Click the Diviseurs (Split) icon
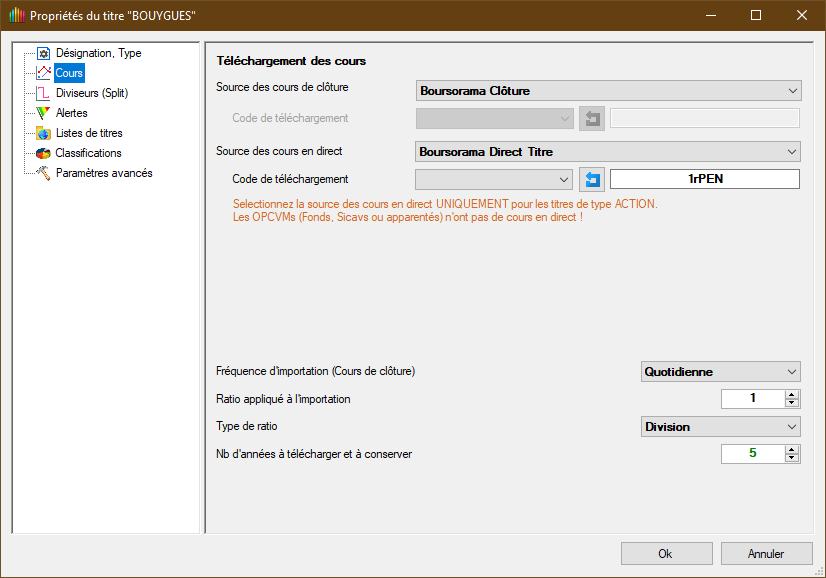 pyautogui.click(x=43, y=93)
